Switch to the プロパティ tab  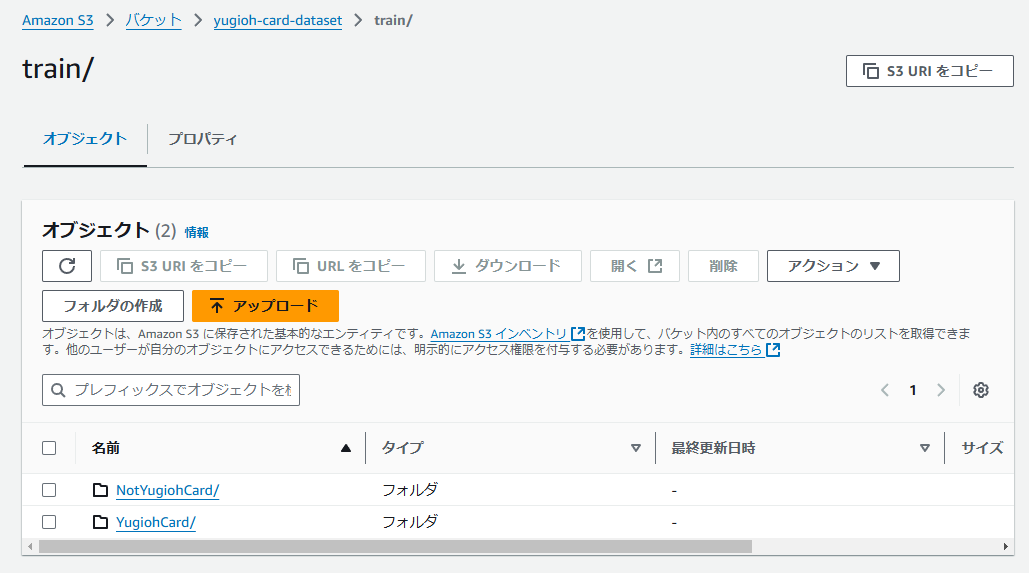coord(202,139)
